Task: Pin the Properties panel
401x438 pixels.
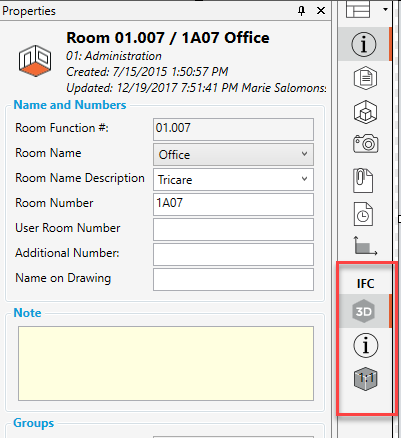Action: [x=301, y=11]
